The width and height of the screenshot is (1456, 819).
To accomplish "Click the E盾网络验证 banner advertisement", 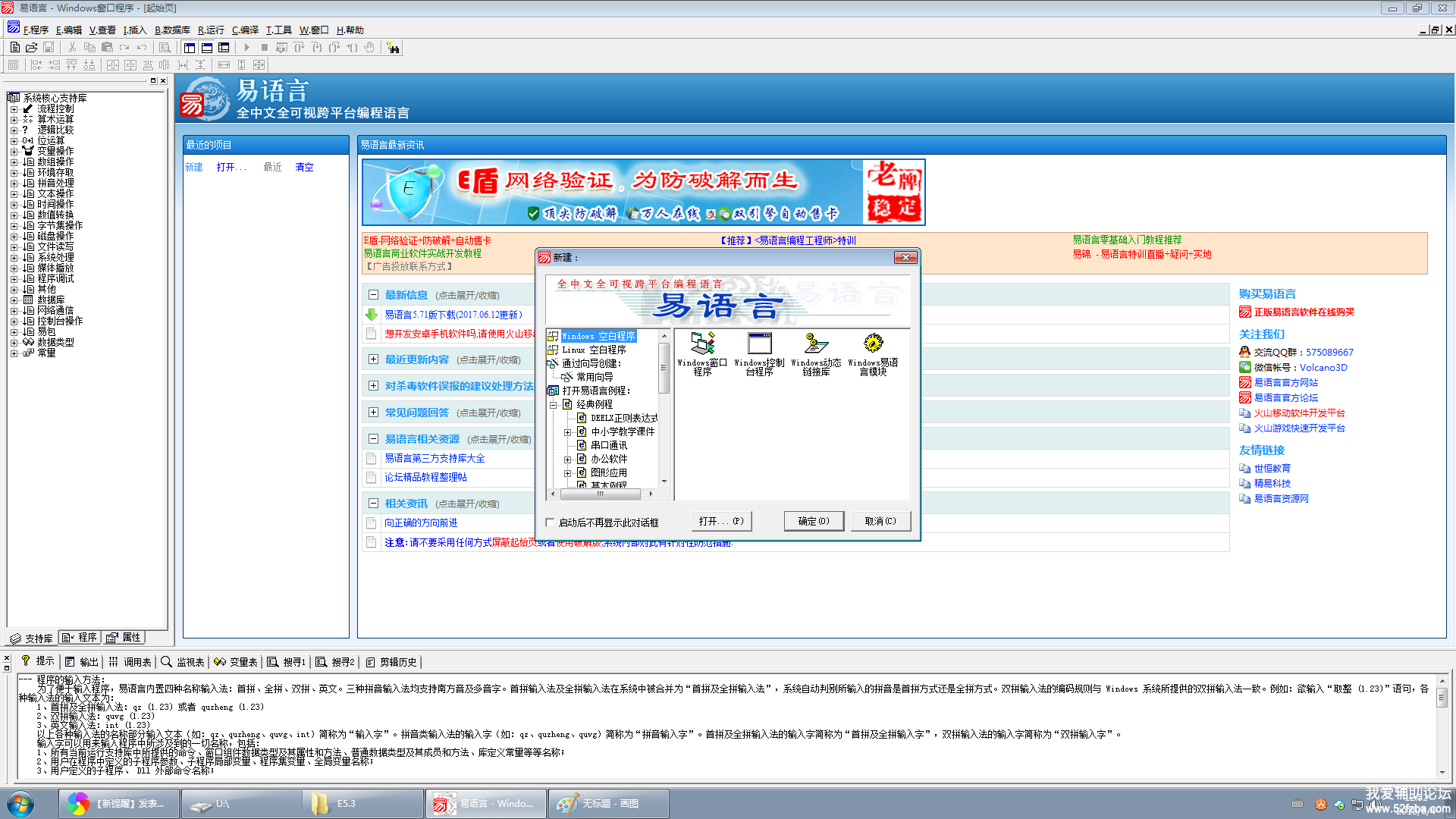I will point(644,192).
